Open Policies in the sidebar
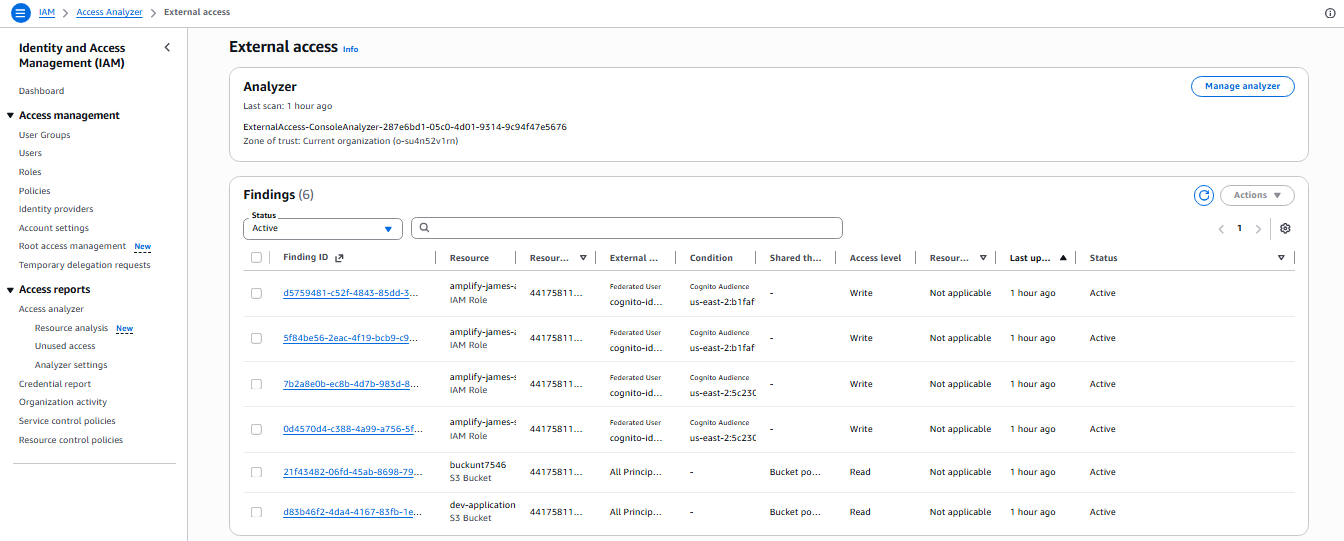 34,191
